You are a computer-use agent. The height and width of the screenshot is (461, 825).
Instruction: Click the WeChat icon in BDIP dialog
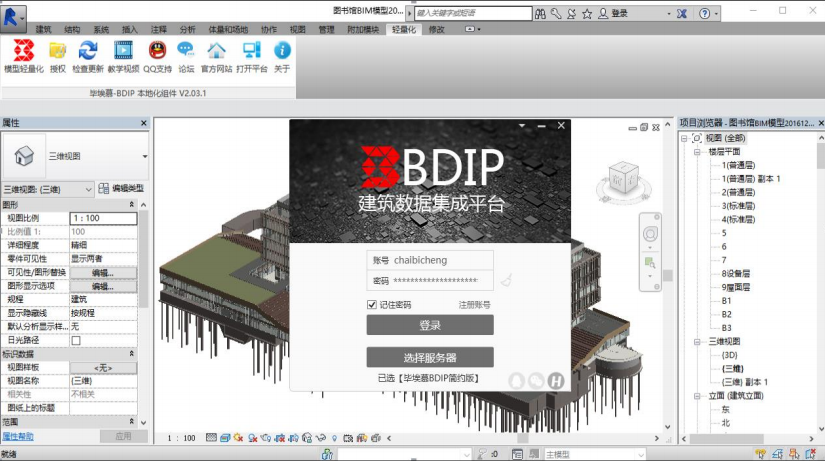(x=536, y=380)
